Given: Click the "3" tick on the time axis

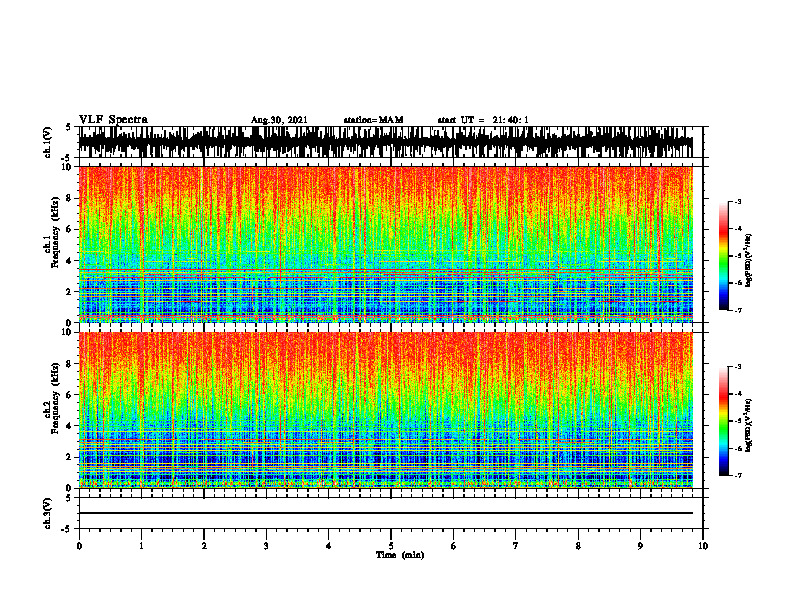Looking at the screenshot, I should [x=266, y=546].
